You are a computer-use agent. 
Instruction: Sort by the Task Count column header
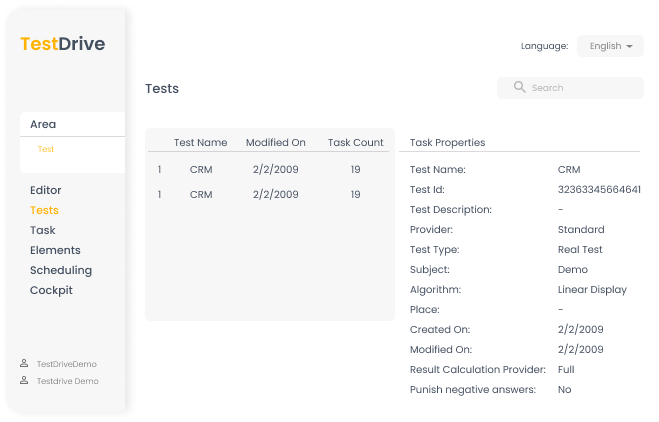[x=356, y=142]
